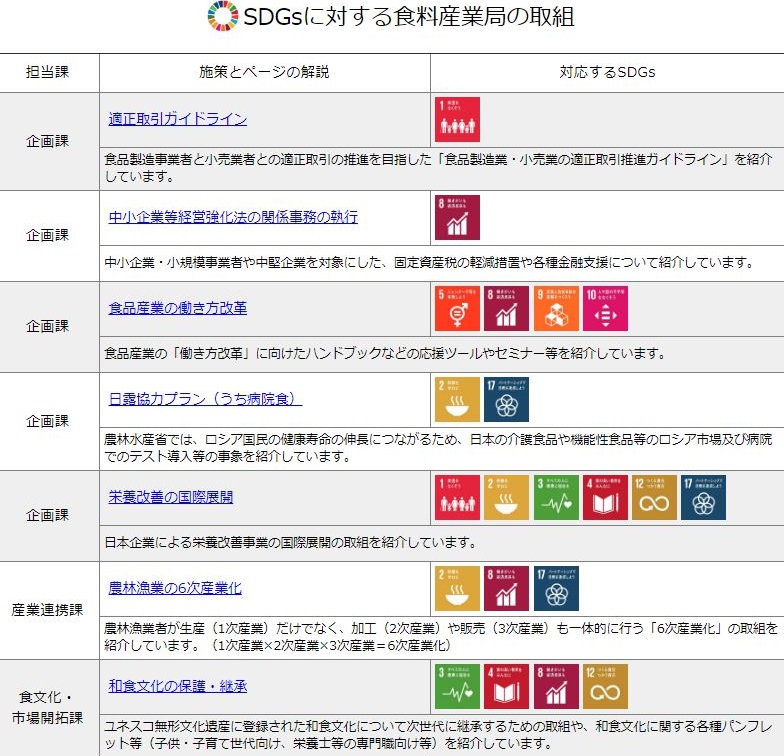The image size is (784, 756).
Task: Click SDG 17 icon in 6次産業化 row
Action: click(x=556, y=588)
